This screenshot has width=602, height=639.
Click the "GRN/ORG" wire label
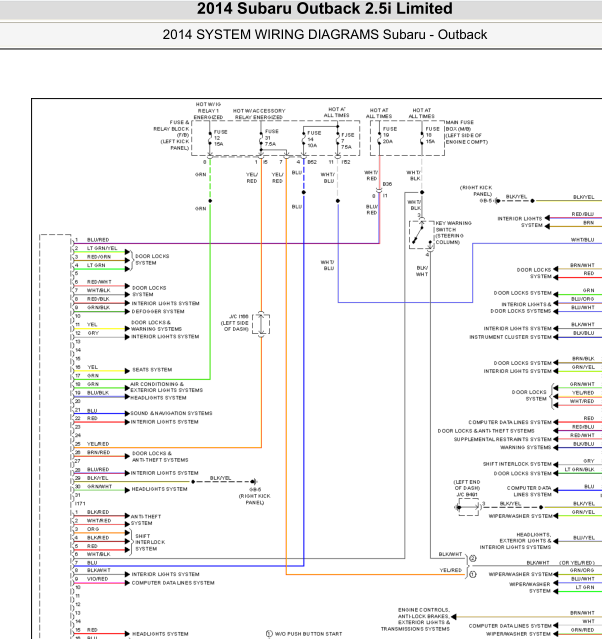point(582,570)
